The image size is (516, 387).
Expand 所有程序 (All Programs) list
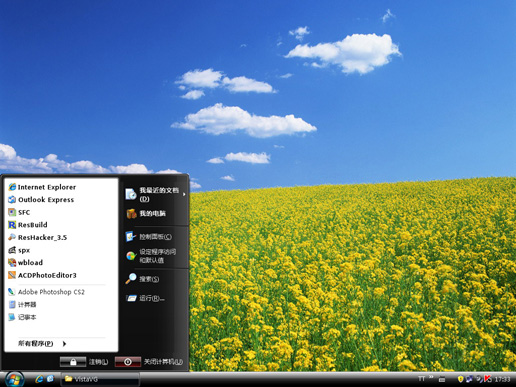42,343
